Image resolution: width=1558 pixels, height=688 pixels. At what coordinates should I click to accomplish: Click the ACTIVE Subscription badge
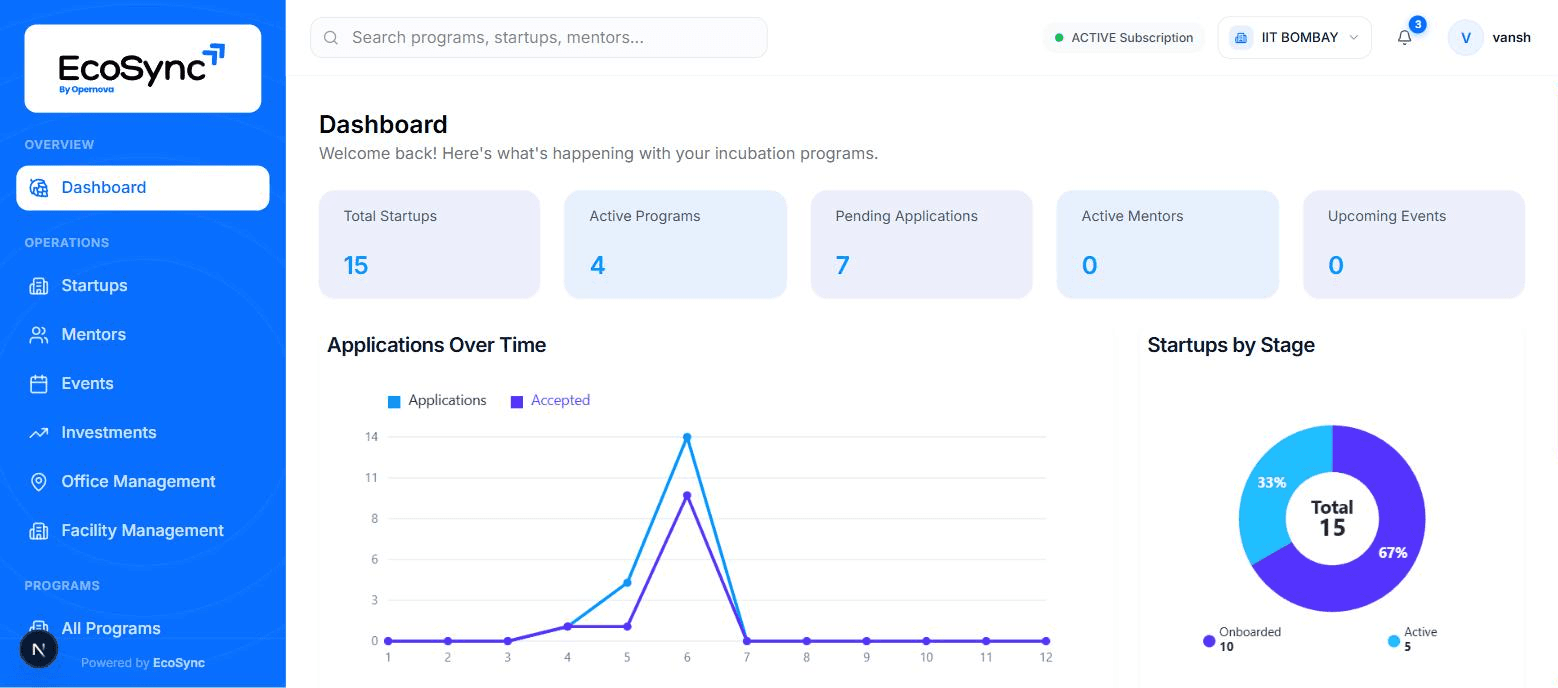1123,38
